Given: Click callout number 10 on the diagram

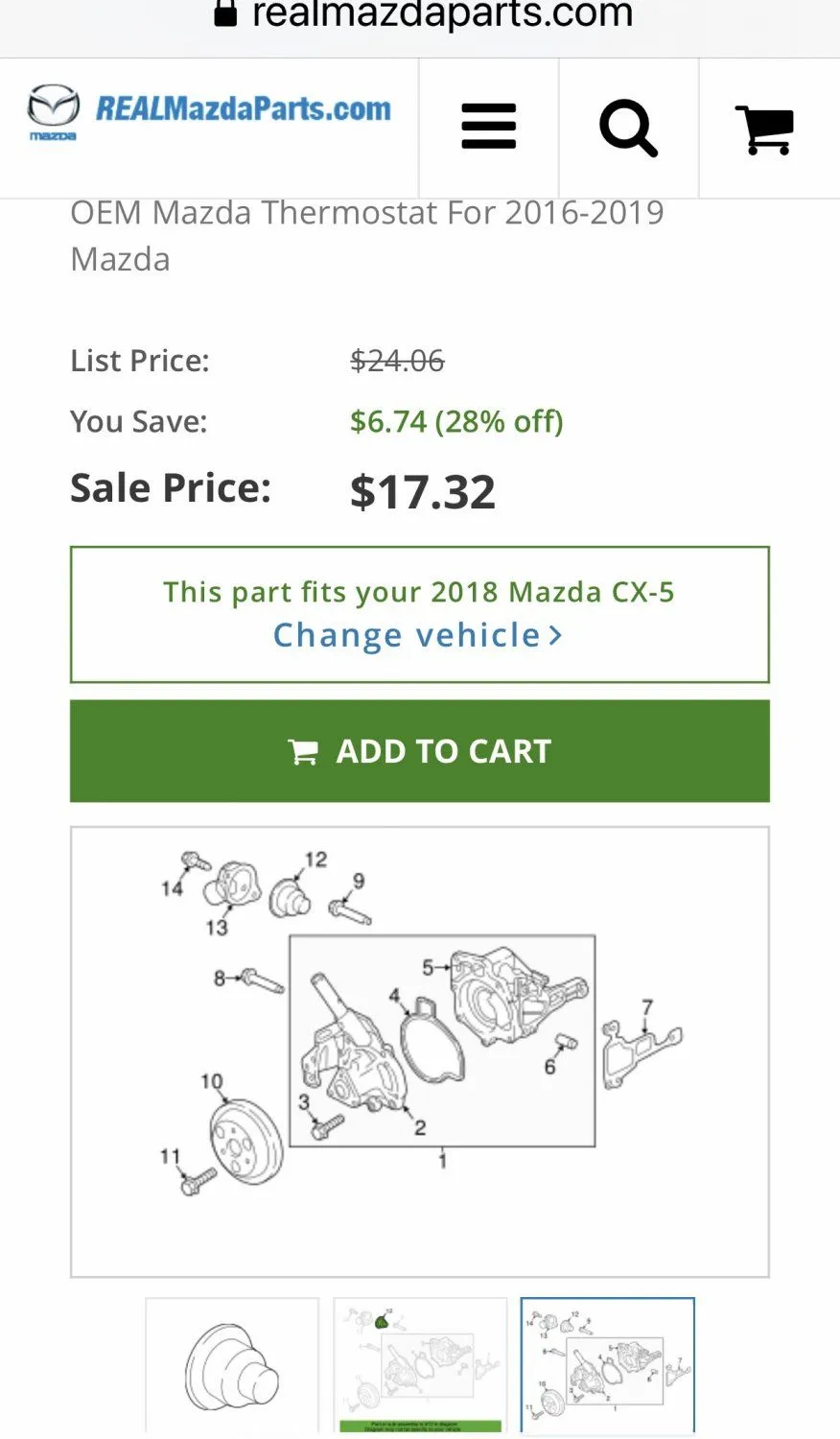Looking at the screenshot, I should tap(211, 1081).
